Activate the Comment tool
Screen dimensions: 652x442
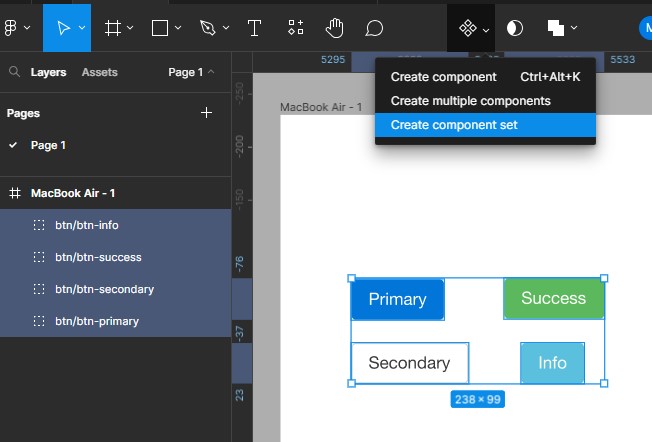[x=374, y=28]
